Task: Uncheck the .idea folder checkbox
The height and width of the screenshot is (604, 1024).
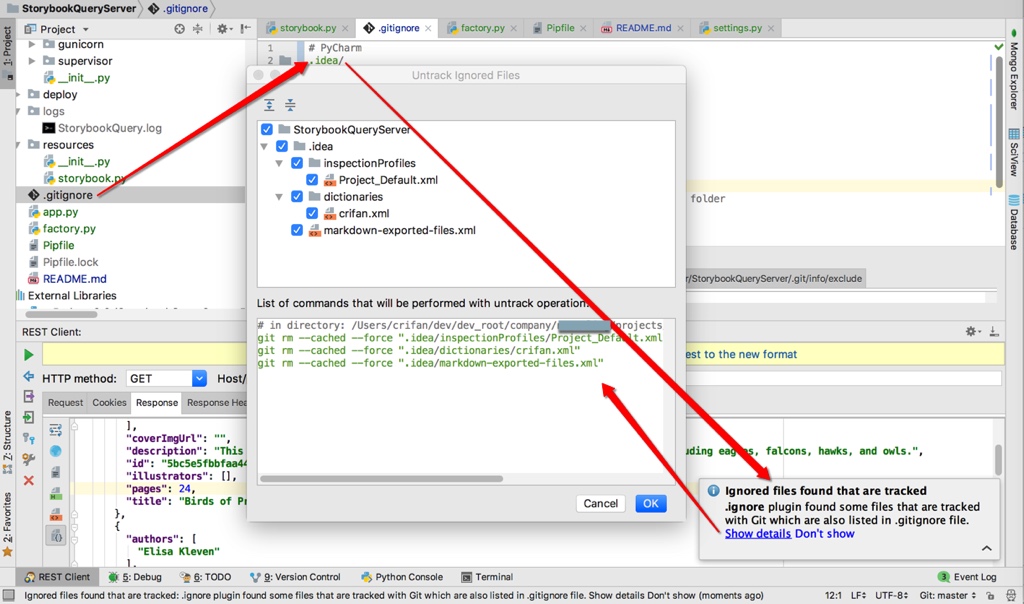Action: click(281, 146)
